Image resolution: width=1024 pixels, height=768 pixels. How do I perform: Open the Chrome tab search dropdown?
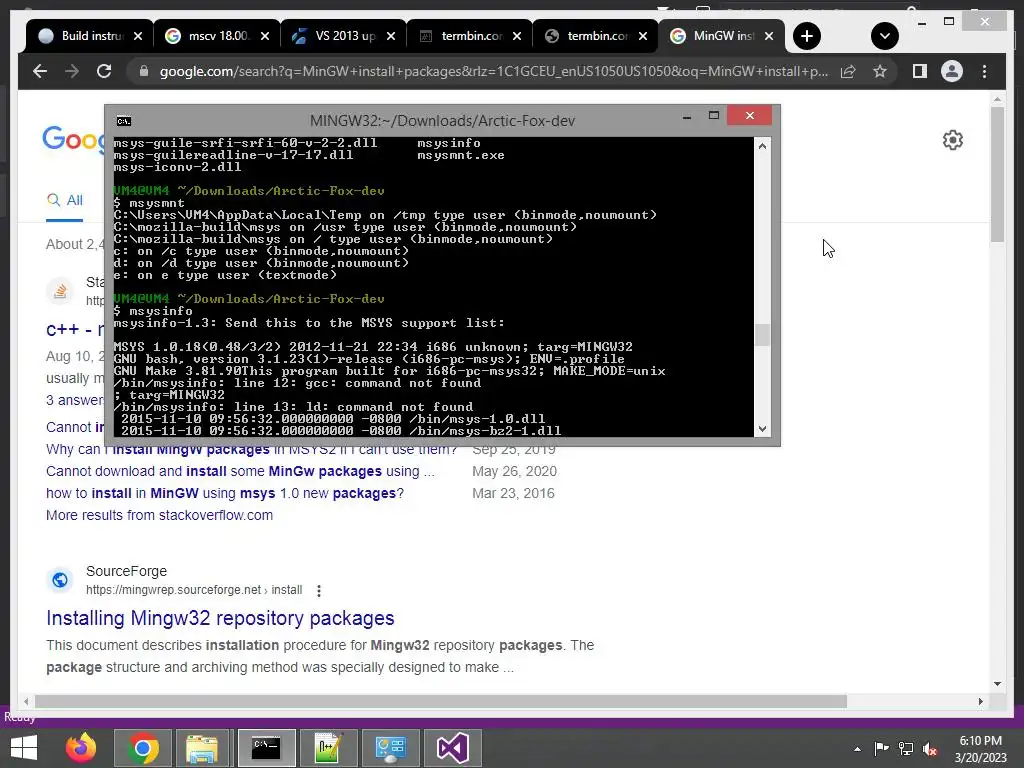point(884,36)
